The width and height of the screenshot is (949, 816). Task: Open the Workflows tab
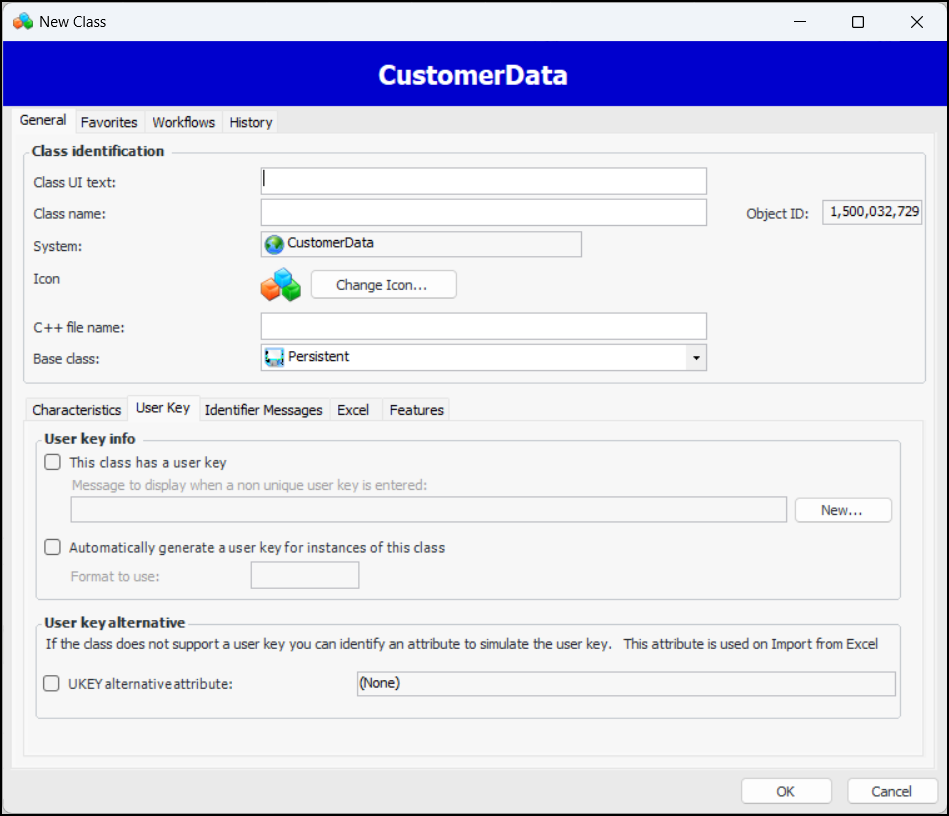click(x=183, y=122)
